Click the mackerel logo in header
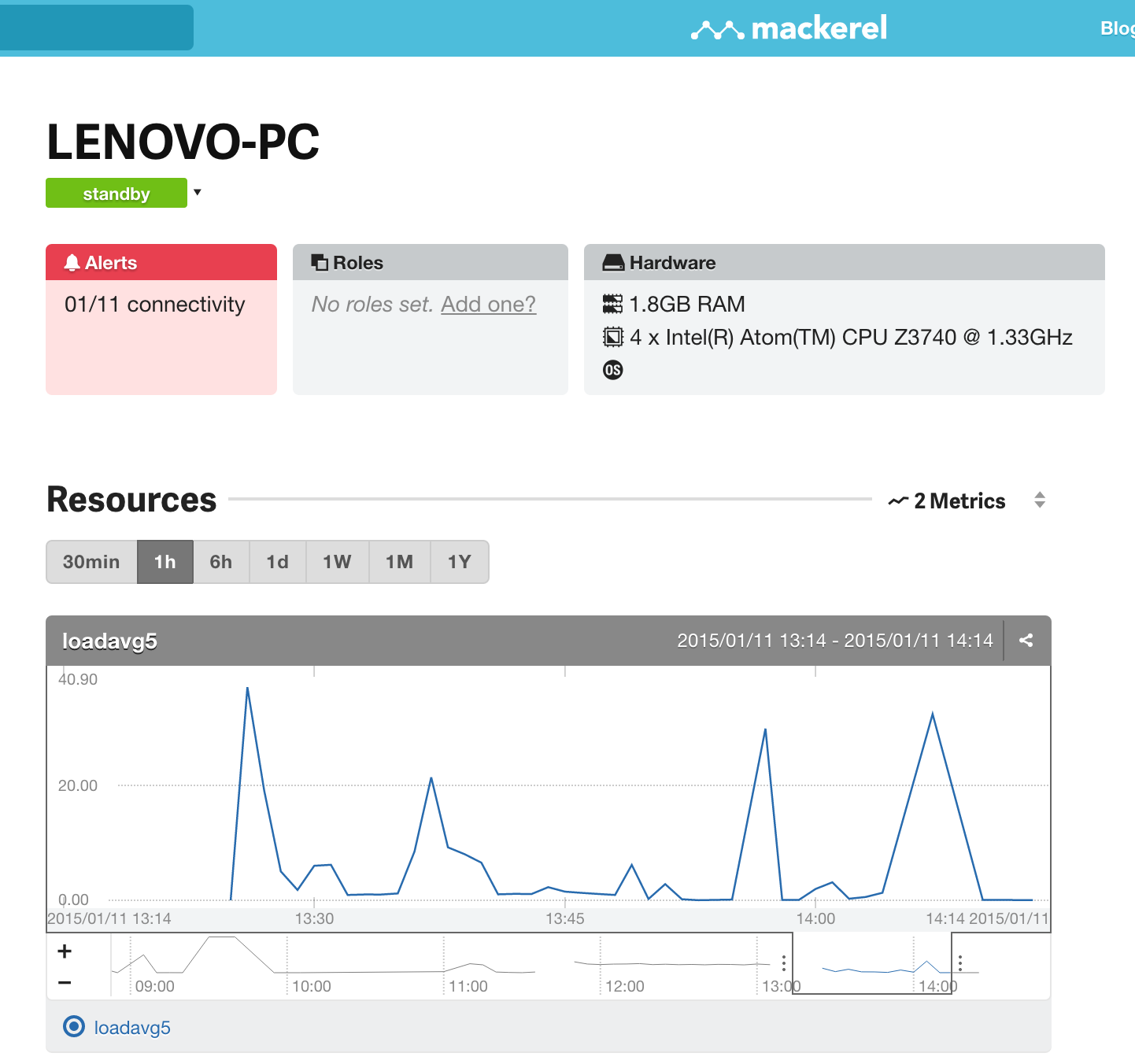Viewport: 1135px width, 1064px height. [789, 28]
